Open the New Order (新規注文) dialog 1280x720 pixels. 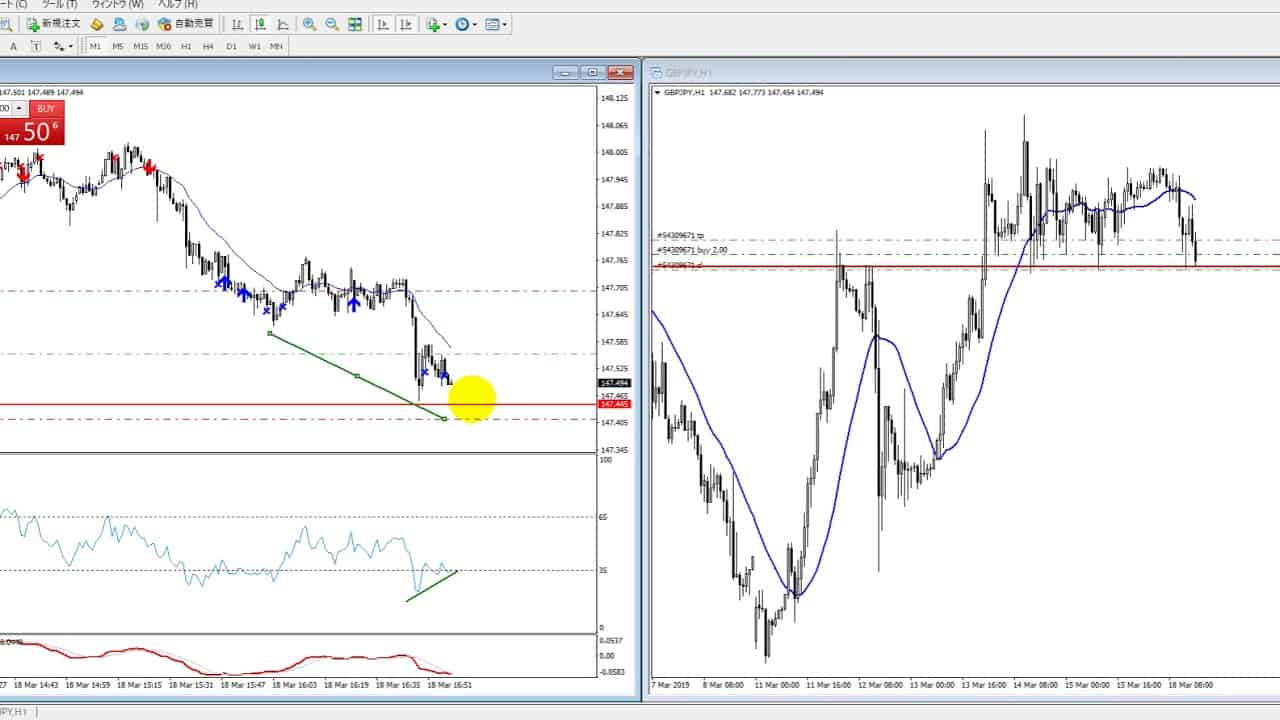53,24
